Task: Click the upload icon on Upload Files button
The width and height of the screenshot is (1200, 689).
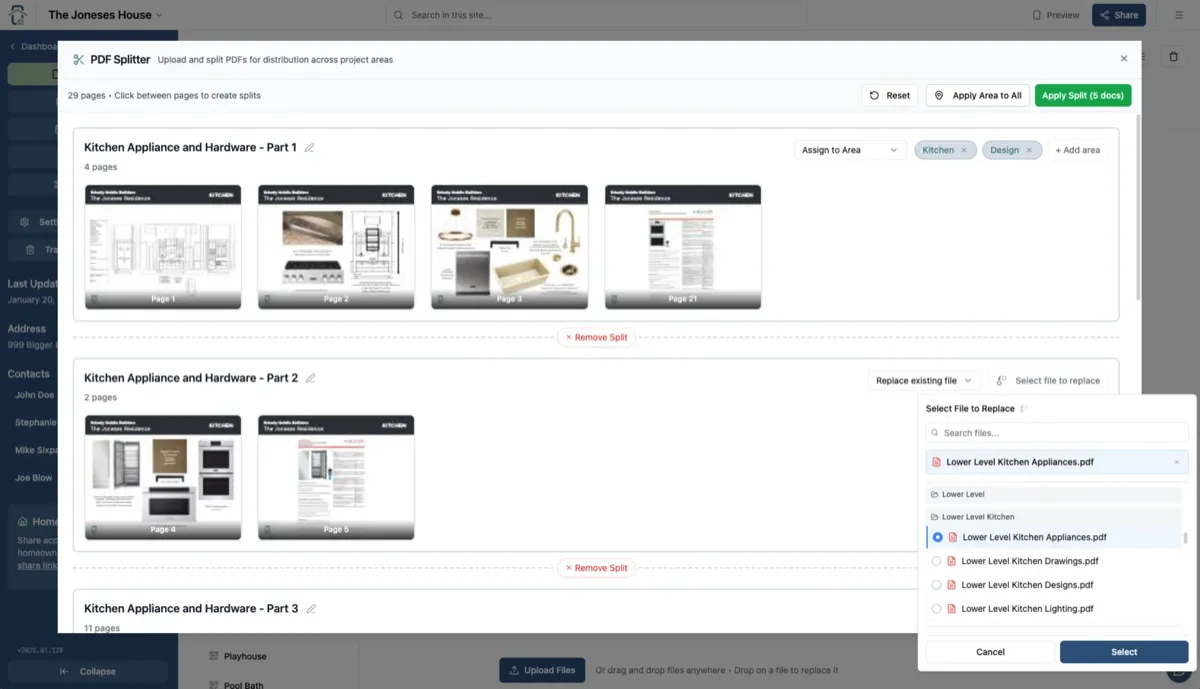Action: pos(514,670)
